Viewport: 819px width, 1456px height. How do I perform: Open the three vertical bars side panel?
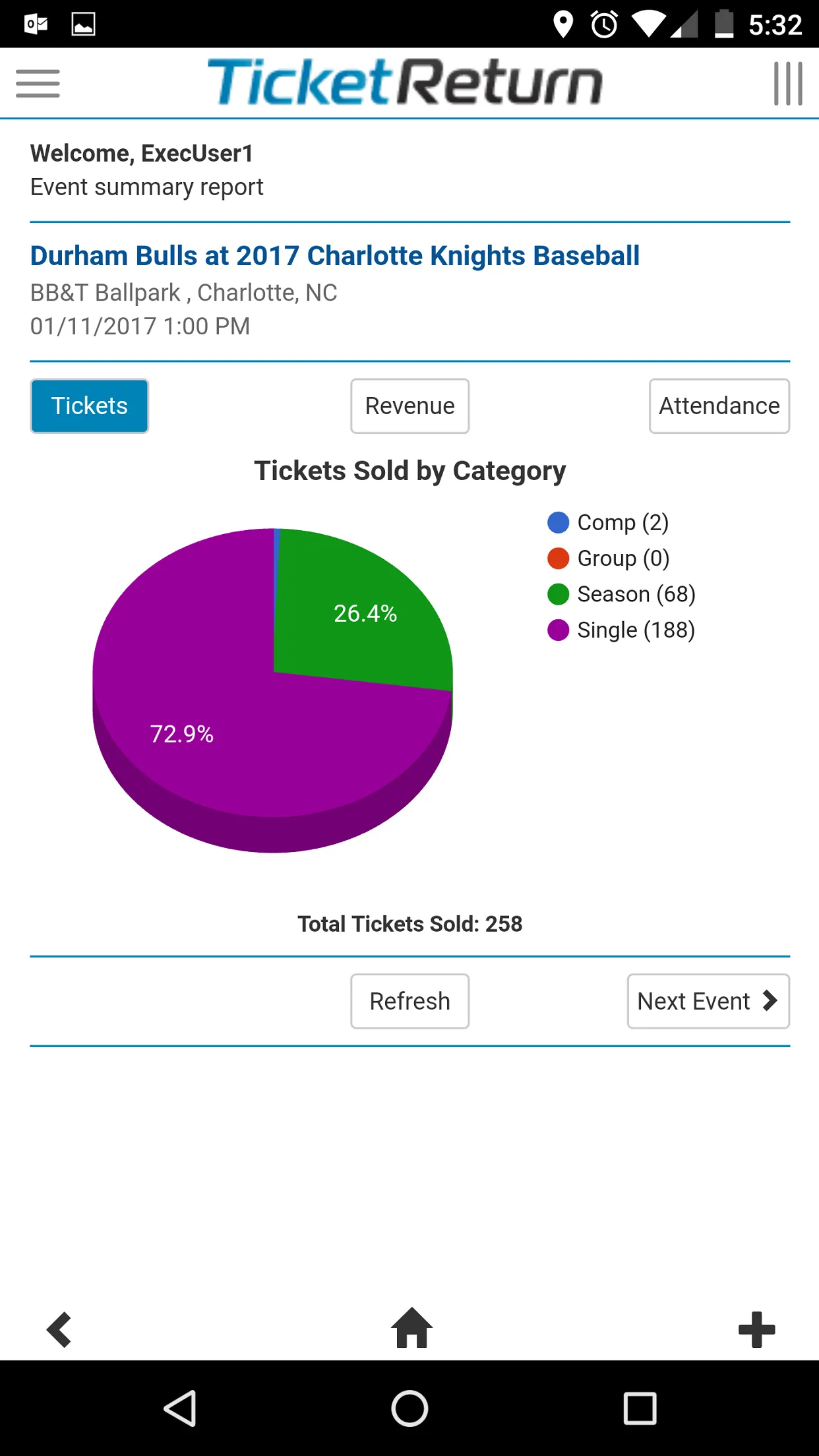pyautogui.click(x=788, y=84)
